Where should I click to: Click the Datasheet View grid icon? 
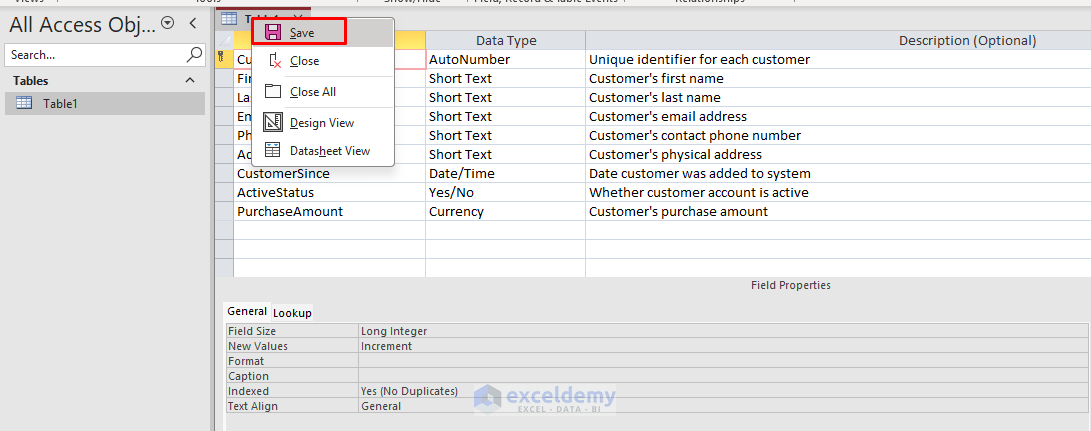(273, 151)
